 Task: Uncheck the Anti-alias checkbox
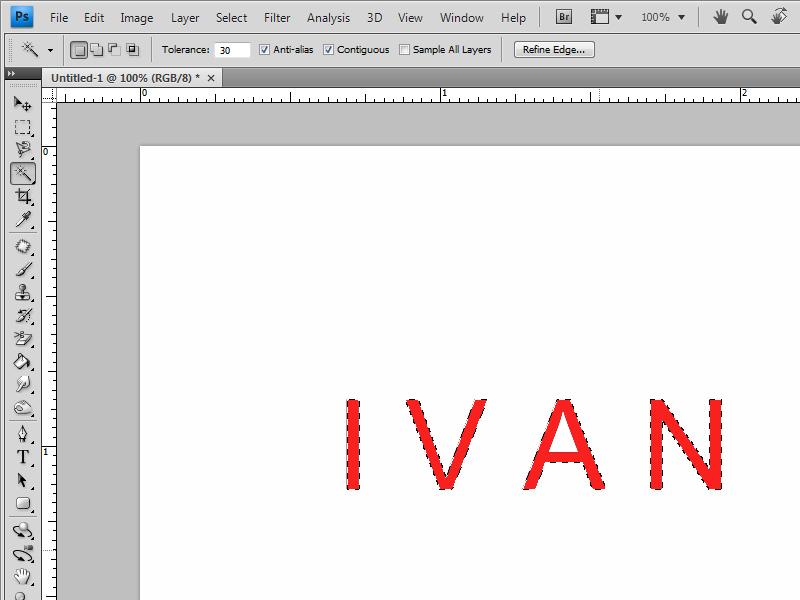tap(264, 50)
